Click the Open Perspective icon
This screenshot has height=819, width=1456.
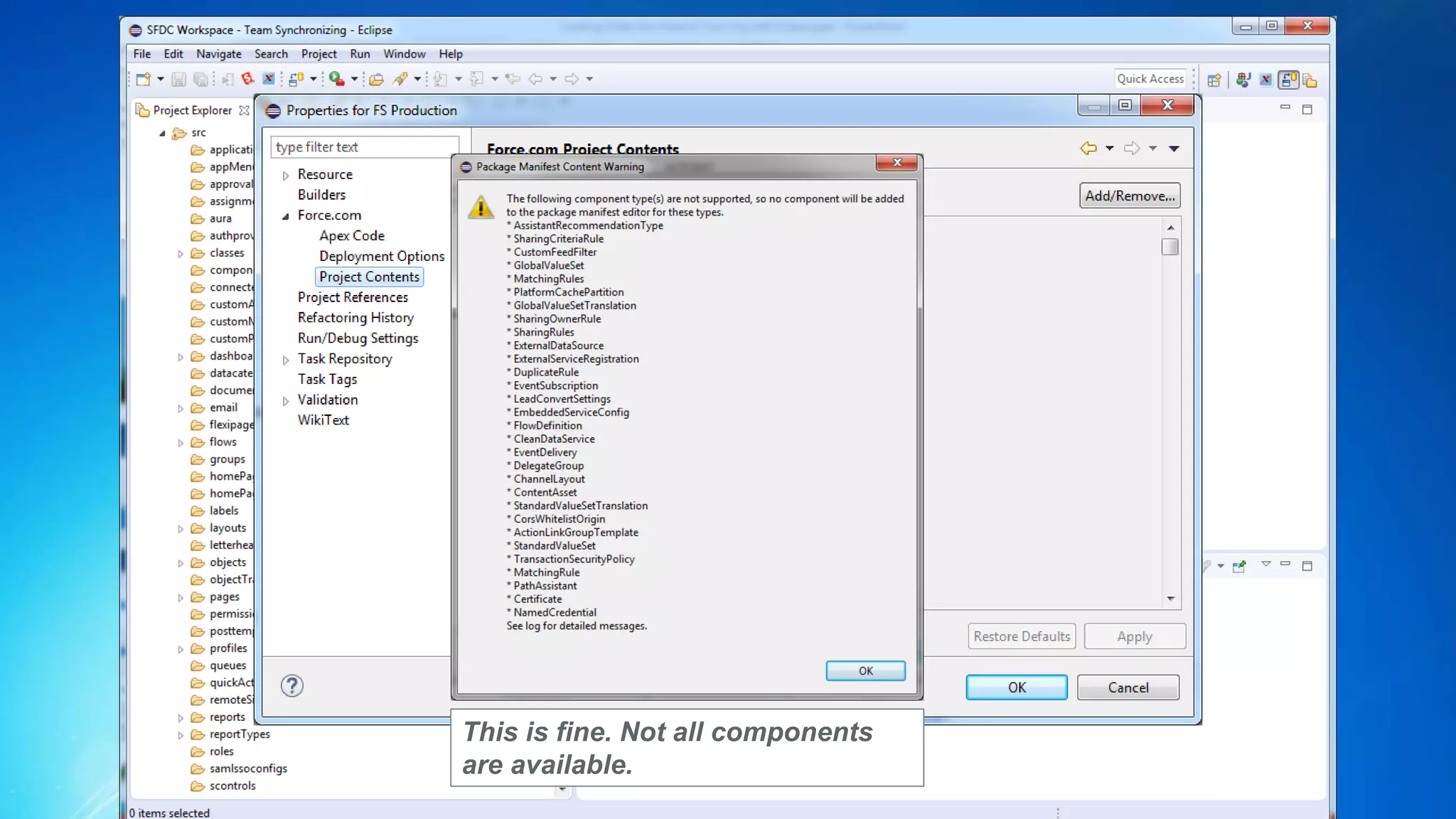[x=1214, y=80]
